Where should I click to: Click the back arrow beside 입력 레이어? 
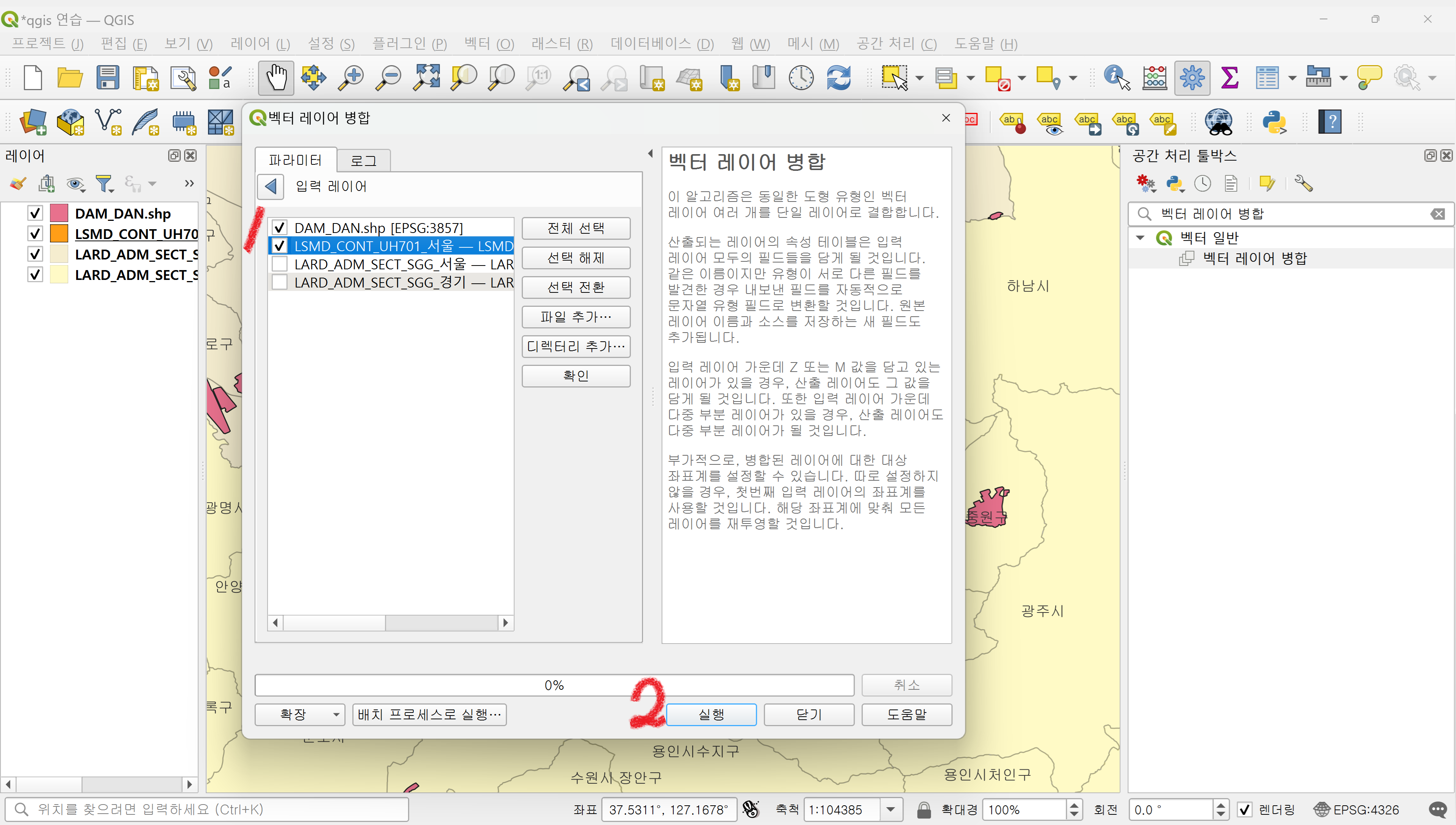(x=271, y=186)
